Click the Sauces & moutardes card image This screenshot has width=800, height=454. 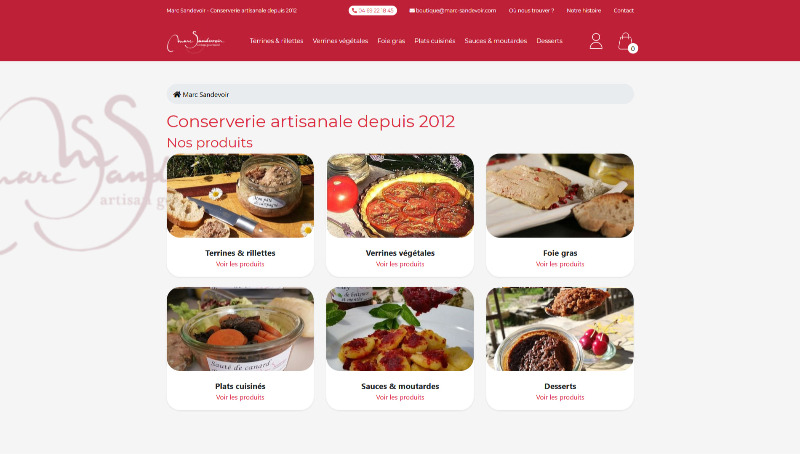coord(400,329)
